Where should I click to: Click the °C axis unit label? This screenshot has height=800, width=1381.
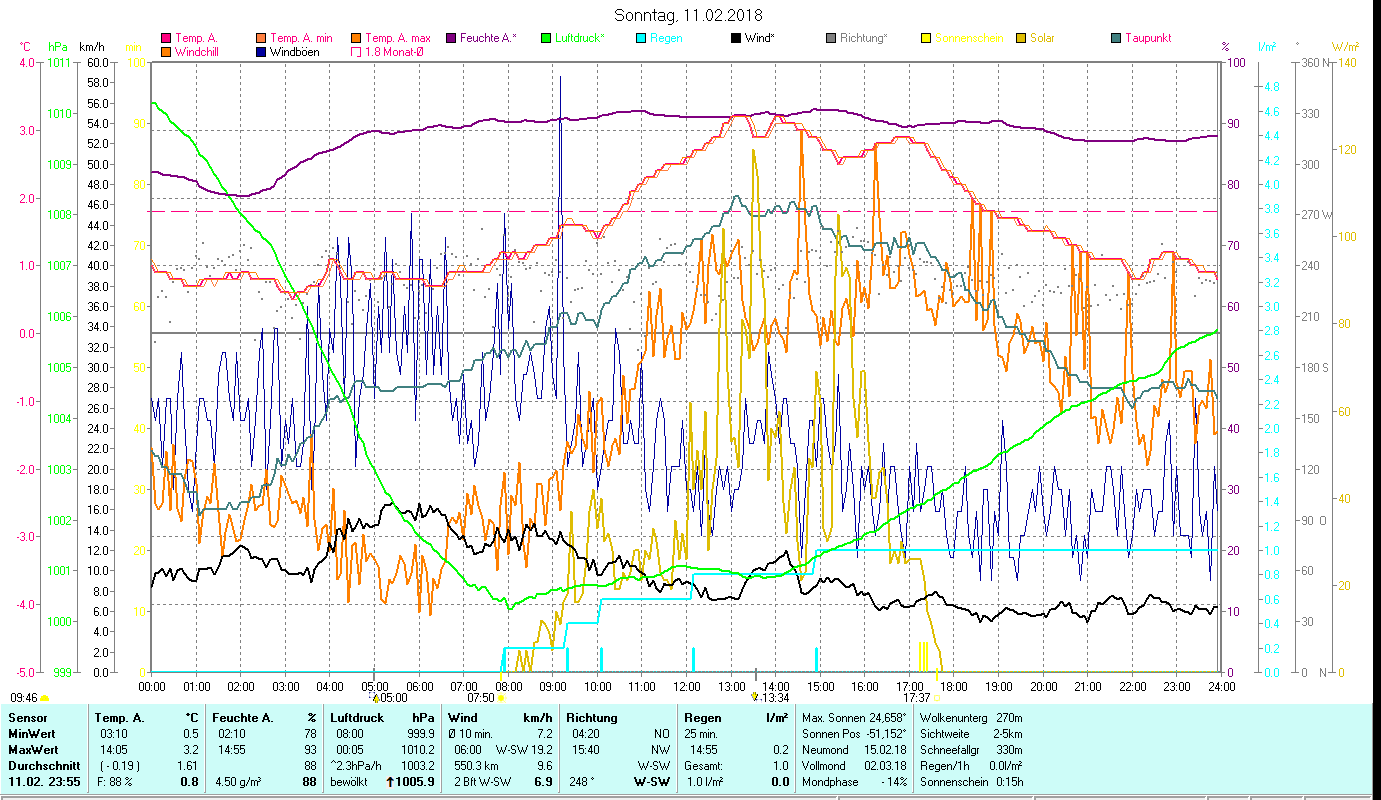[x=25, y=47]
